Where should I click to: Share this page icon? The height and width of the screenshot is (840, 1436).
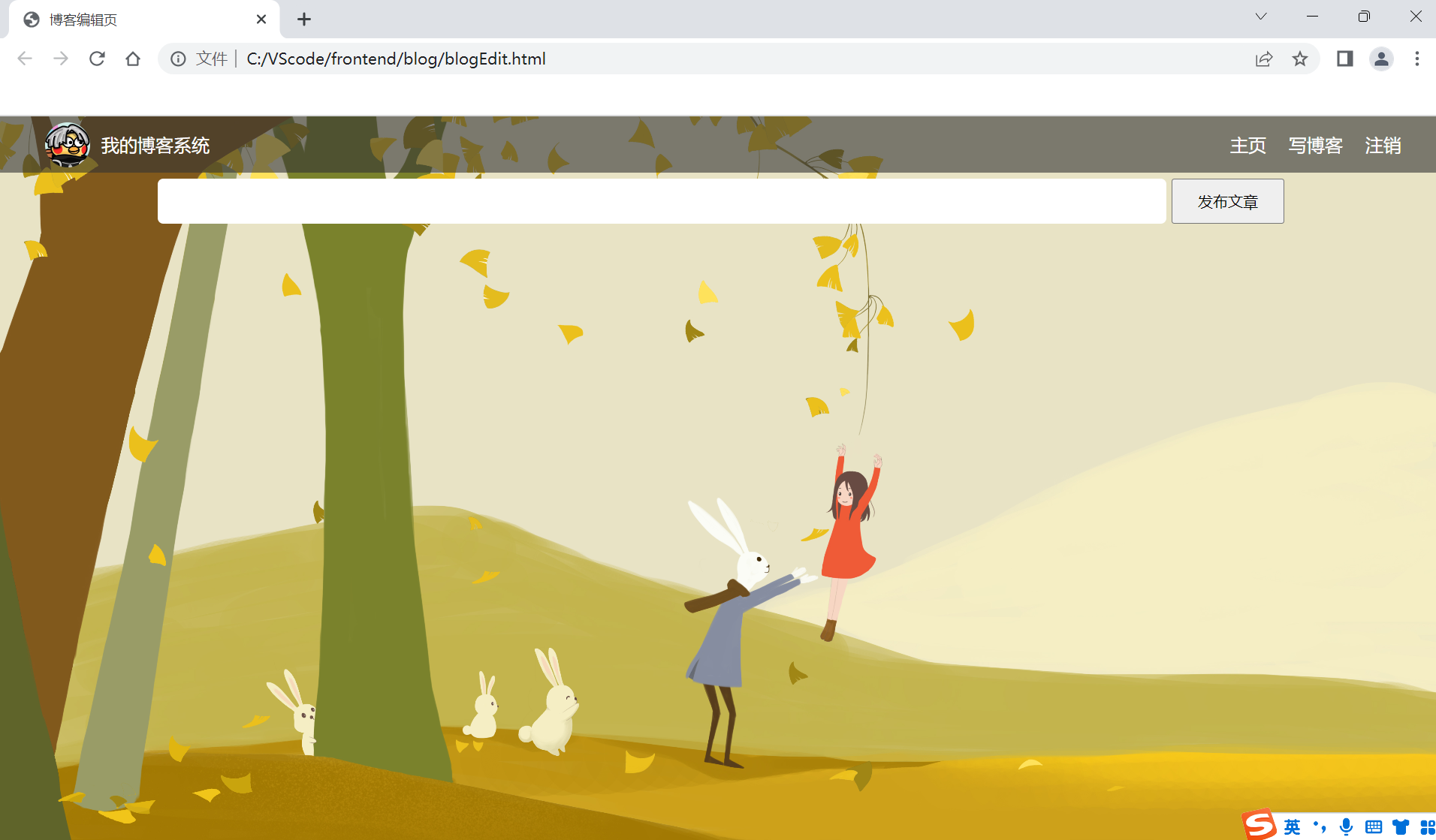[1264, 59]
